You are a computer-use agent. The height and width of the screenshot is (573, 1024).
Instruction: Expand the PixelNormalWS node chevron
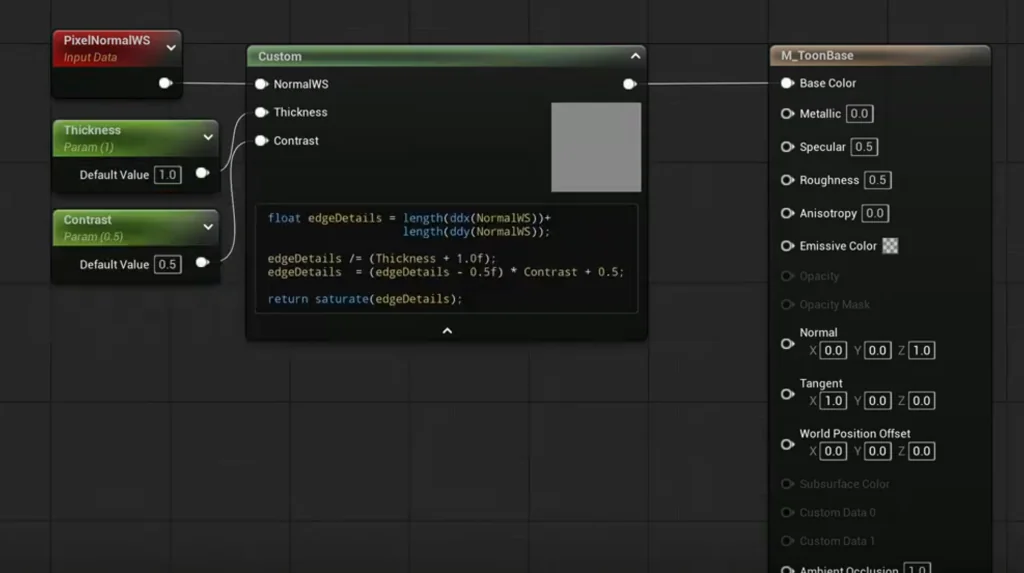pyautogui.click(x=171, y=48)
